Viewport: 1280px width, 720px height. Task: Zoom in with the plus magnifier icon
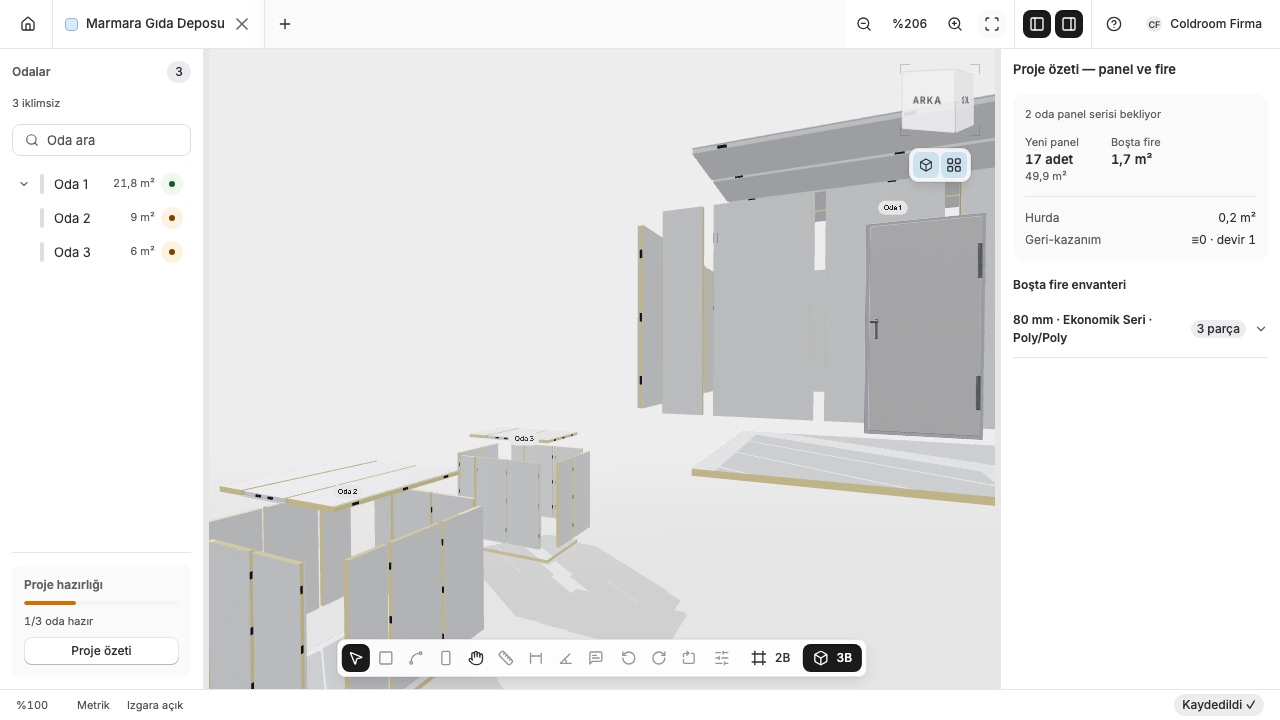(955, 24)
